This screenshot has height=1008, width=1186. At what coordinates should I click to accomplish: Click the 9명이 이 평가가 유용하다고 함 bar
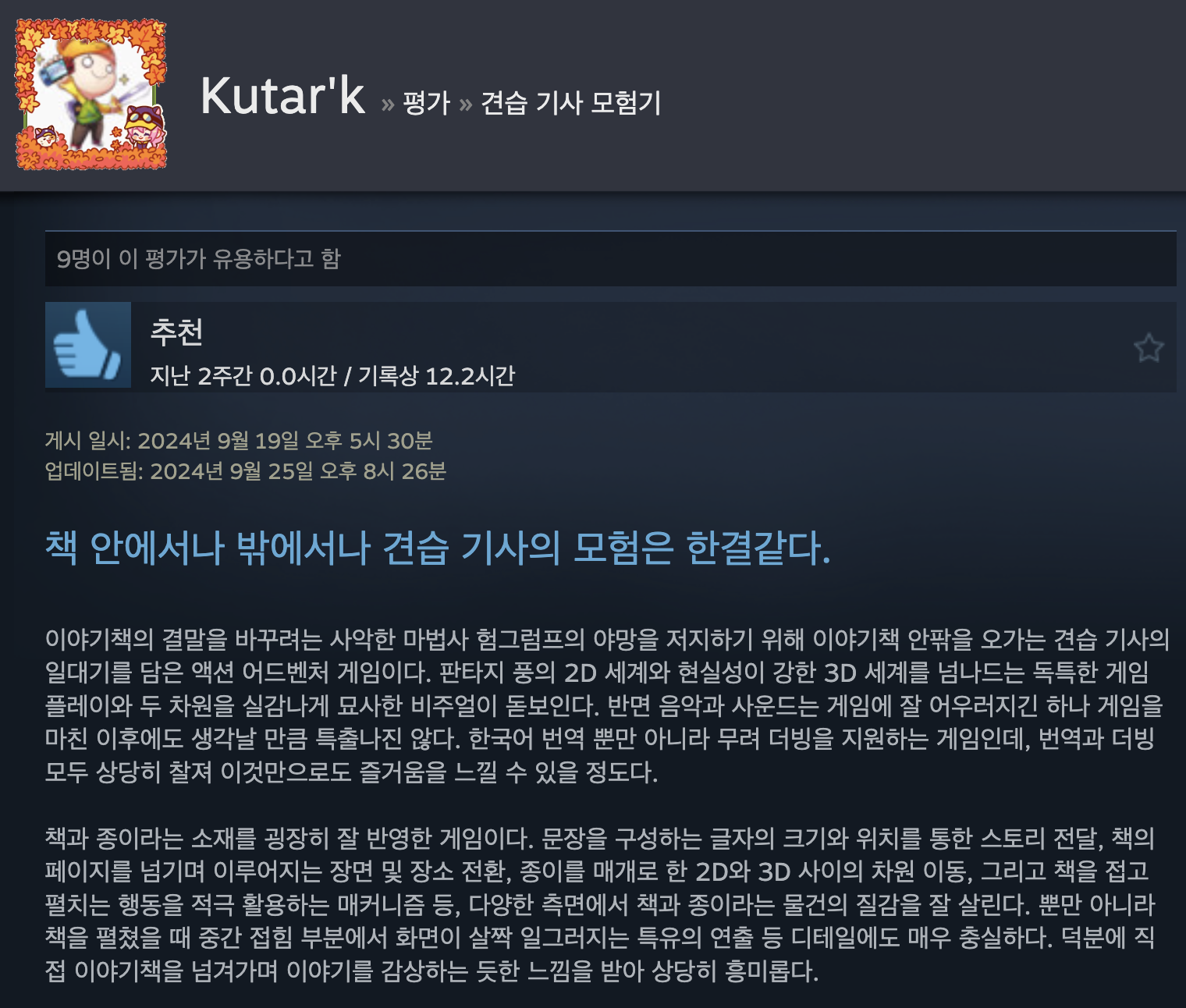coord(610,258)
